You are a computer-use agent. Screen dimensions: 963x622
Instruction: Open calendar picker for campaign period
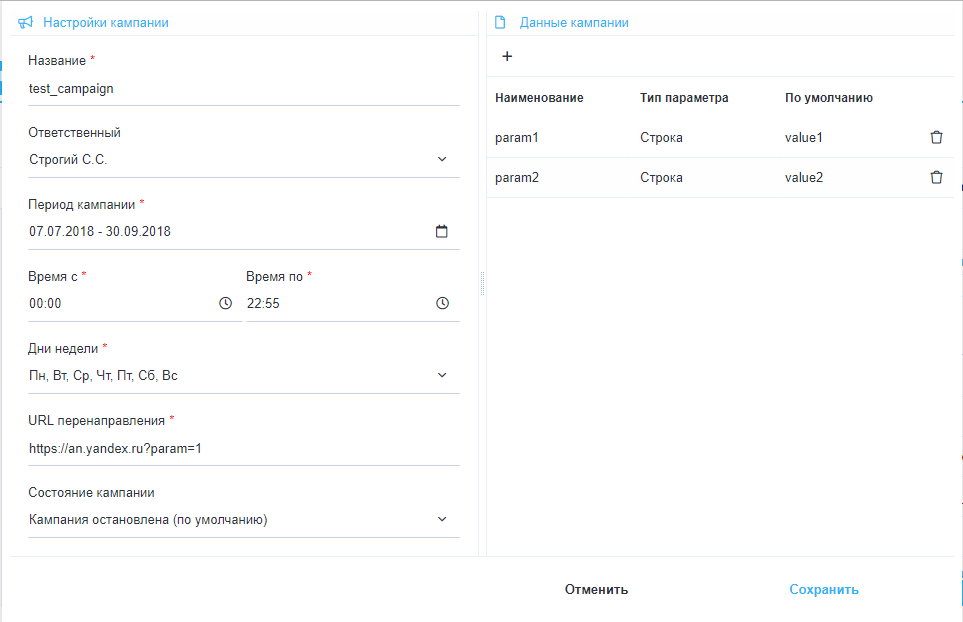click(442, 231)
